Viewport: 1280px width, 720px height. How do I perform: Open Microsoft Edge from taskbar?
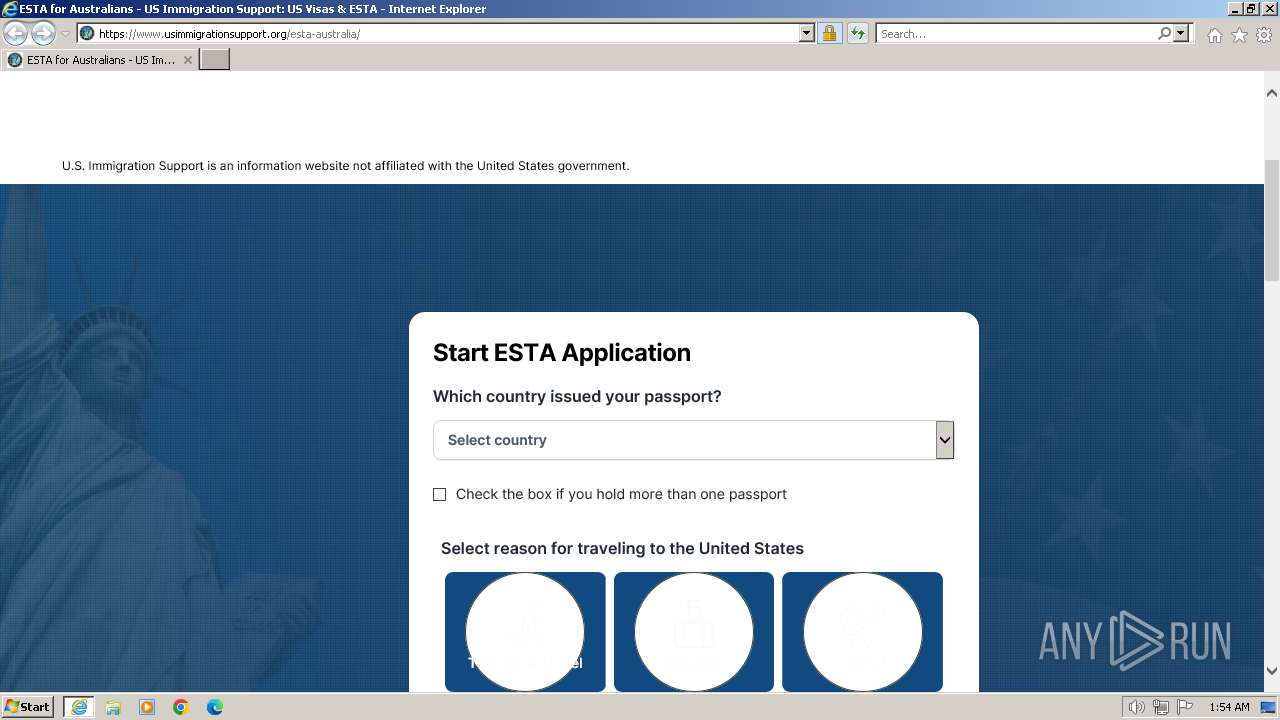(x=215, y=707)
